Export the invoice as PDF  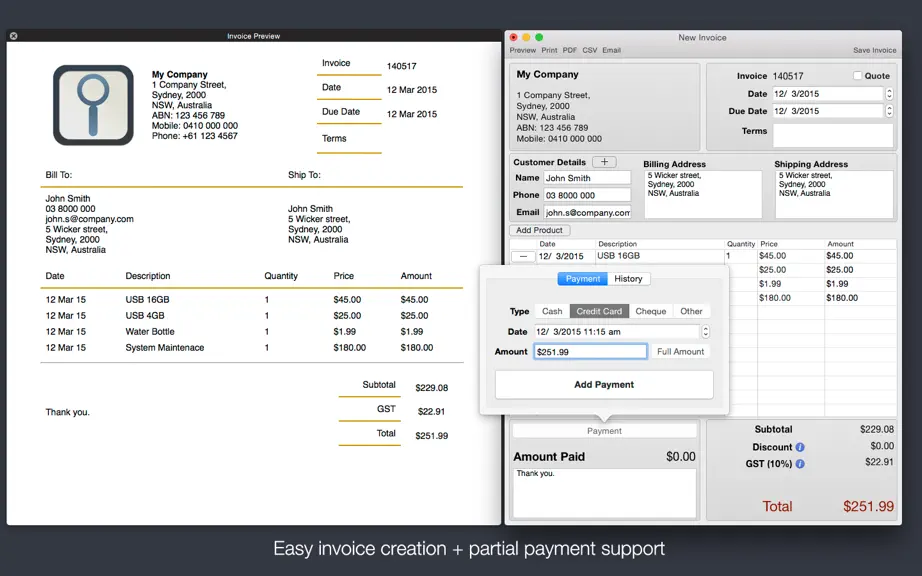point(569,51)
